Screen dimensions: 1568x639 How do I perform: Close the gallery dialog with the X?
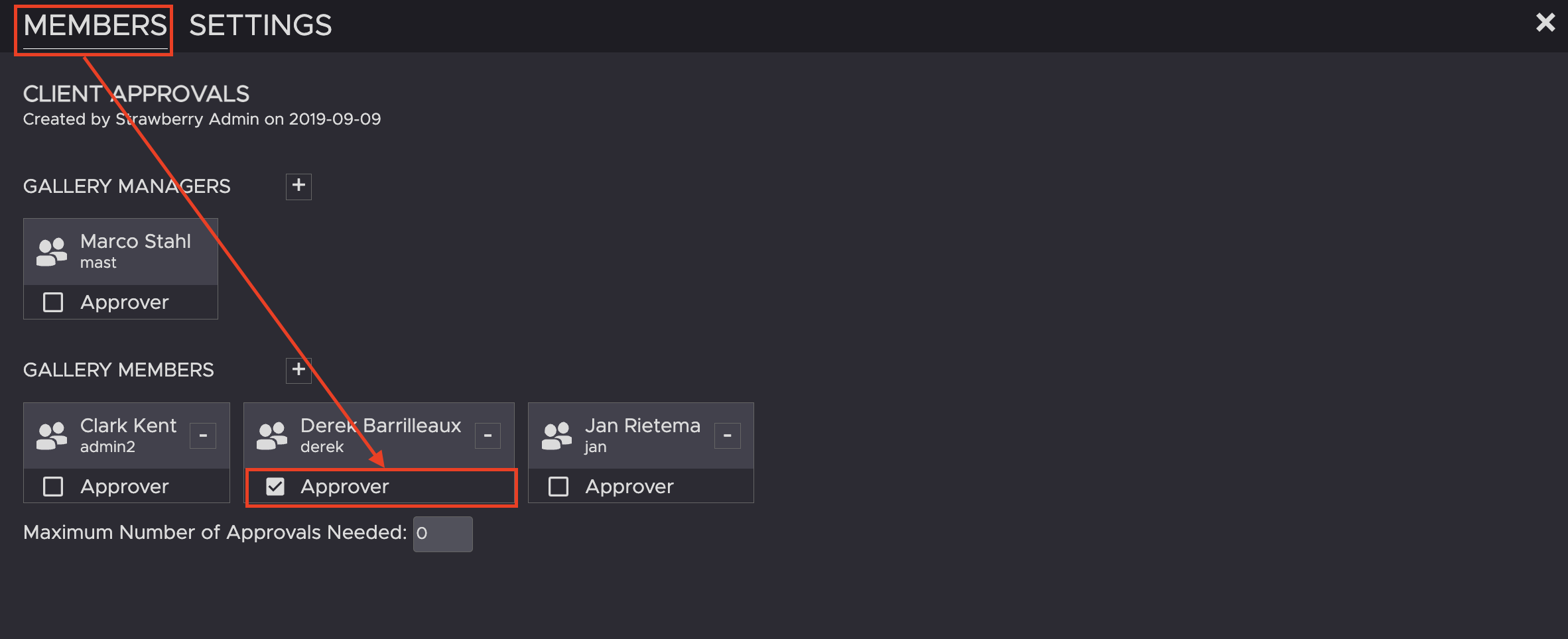1545,23
